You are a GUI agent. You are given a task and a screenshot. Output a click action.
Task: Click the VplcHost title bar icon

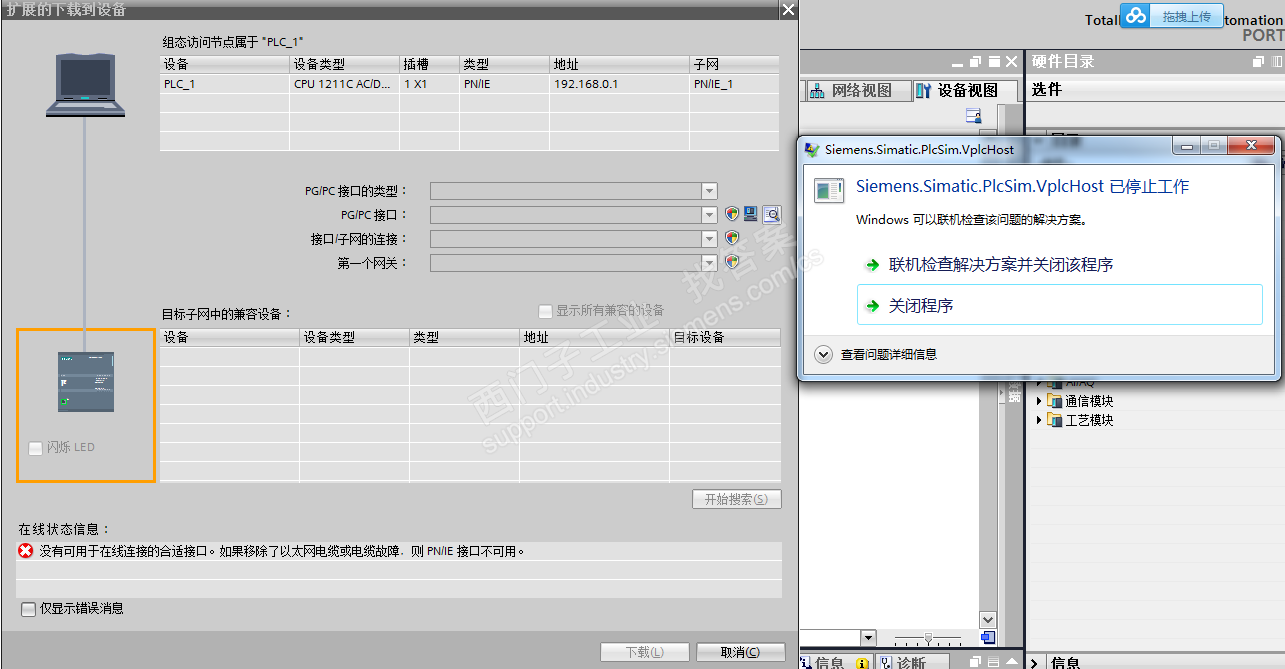tap(812, 149)
